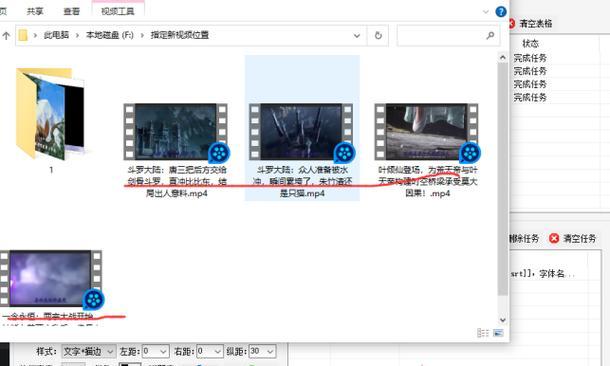Open the 样式 dropdown showing 文字+描边
This screenshot has height=366, width=610.
coord(88,352)
